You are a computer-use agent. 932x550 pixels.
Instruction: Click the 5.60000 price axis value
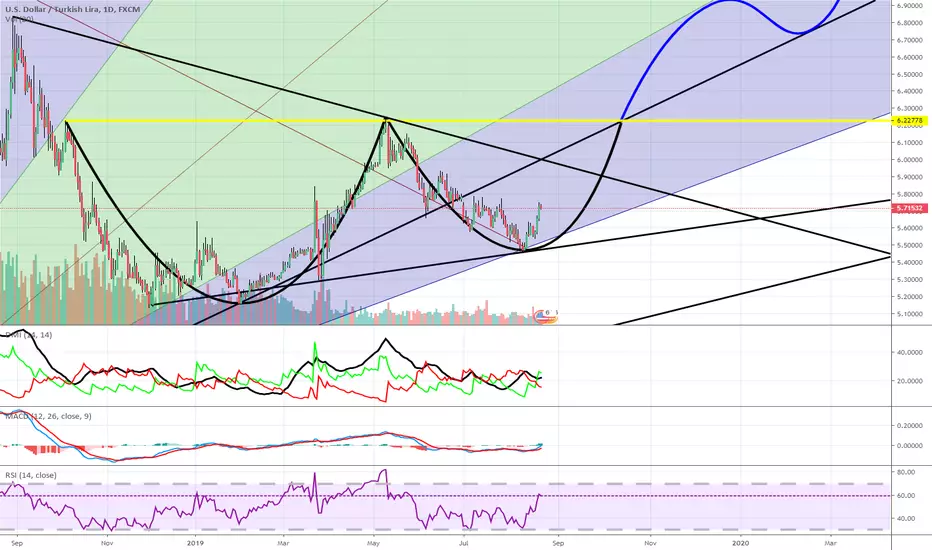coord(910,228)
